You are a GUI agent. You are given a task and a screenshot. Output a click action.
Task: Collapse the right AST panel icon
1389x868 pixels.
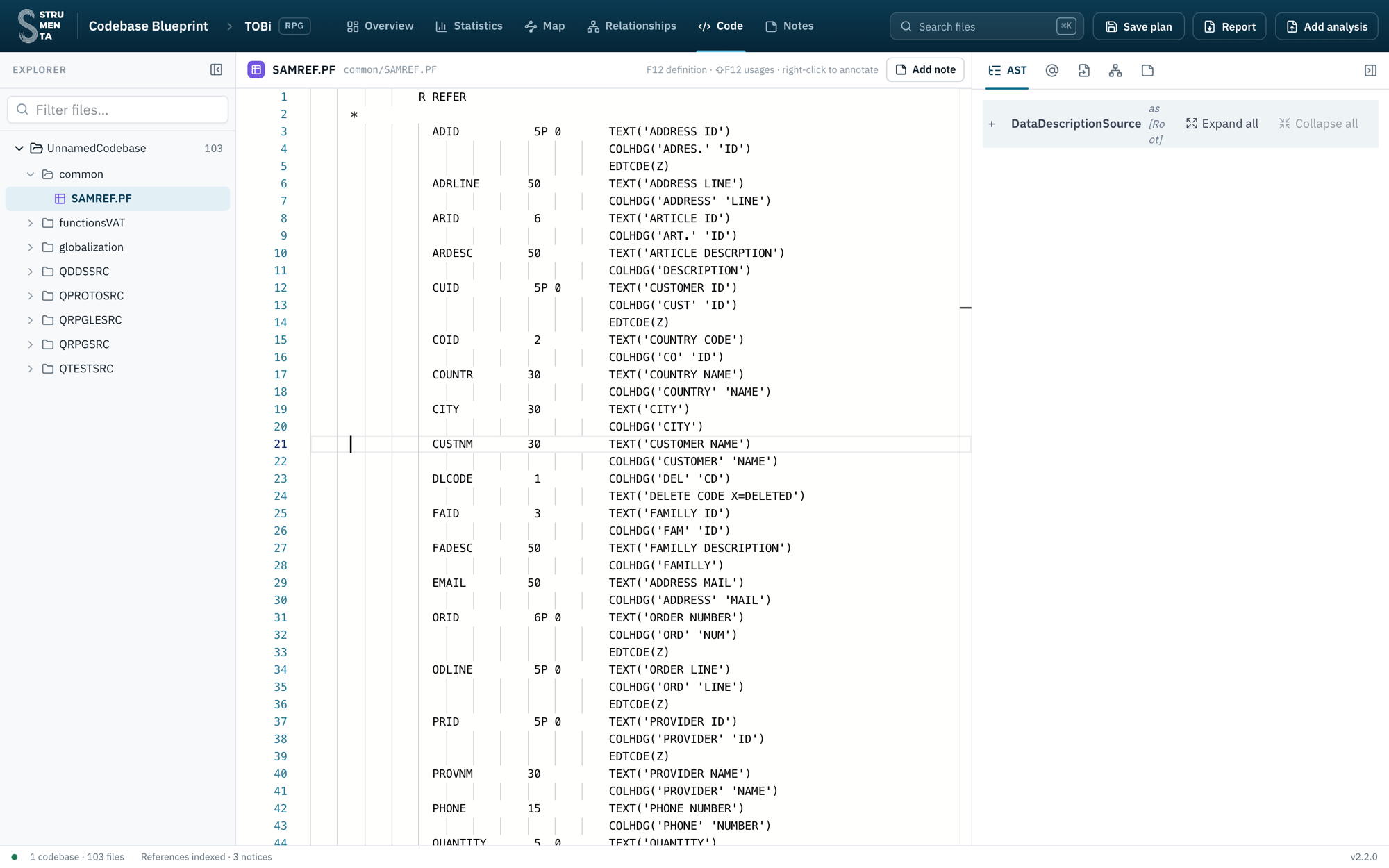click(x=1370, y=70)
